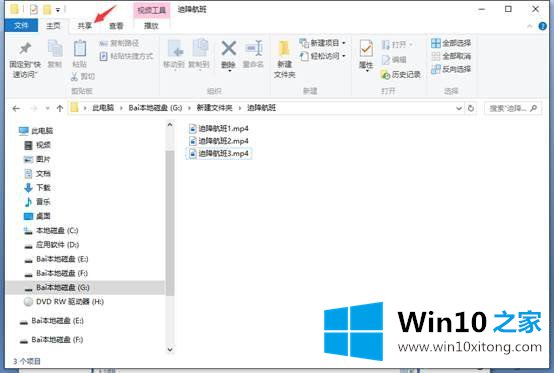This screenshot has height=373, width=554.
Task: Click the Copy to icon
Action: pos(200,49)
